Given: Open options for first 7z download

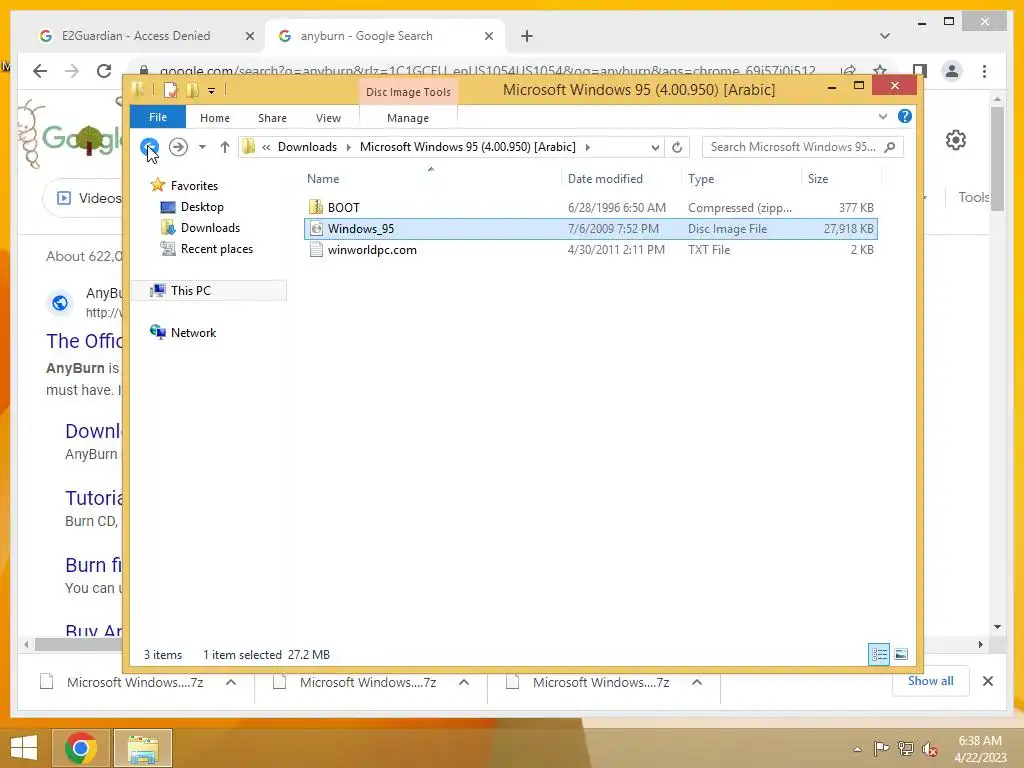Looking at the screenshot, I should point(231,682).
